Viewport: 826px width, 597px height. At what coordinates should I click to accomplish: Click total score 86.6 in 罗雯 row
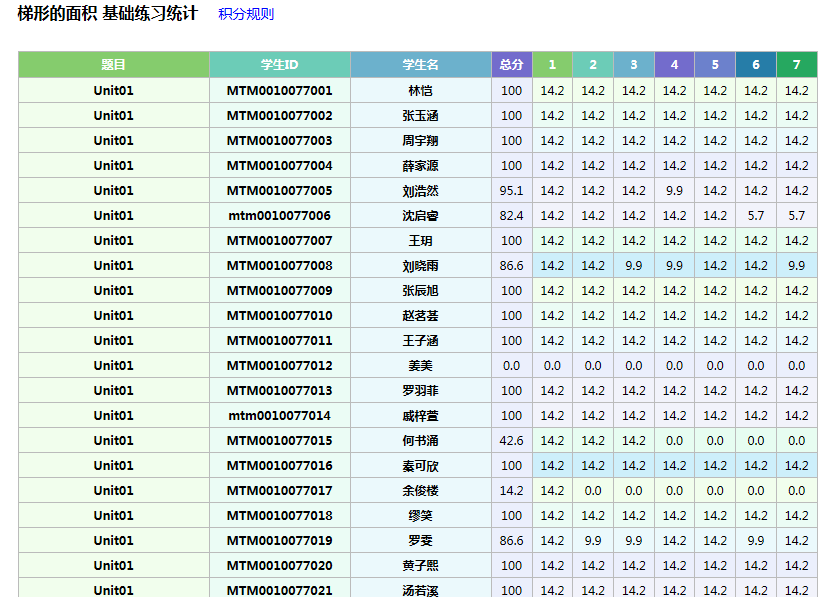[x=512, y=541]
